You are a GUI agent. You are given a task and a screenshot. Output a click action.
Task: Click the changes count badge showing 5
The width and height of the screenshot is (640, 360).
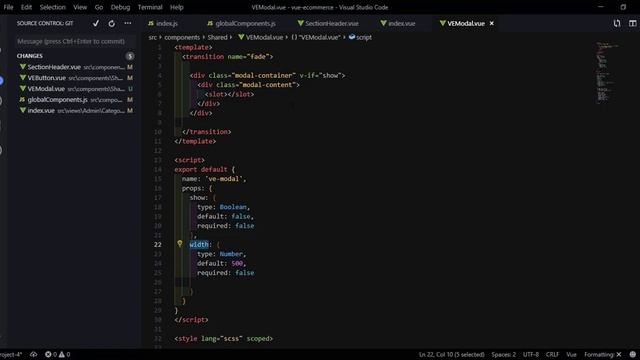click(x=130, y=56)
